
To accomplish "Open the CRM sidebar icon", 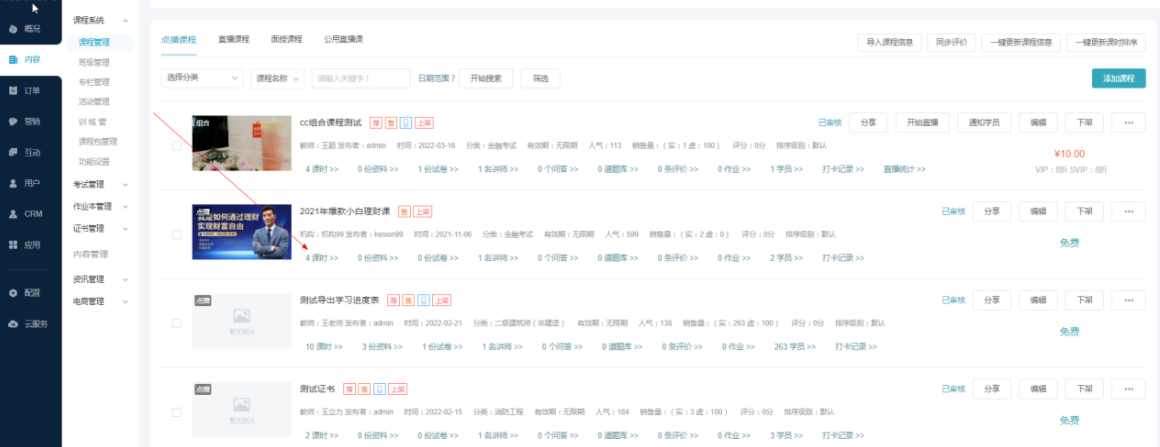I will (13, 214).
